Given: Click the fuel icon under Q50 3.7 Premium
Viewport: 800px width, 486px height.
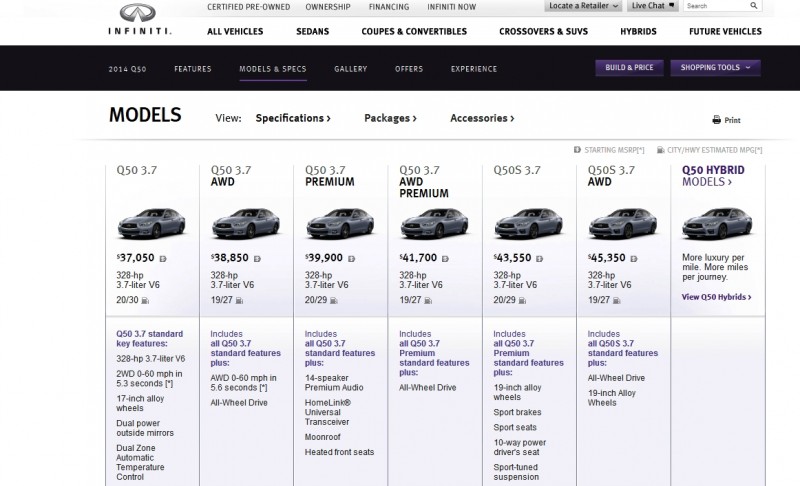Looking at the screenshot, I should point(334,300).
